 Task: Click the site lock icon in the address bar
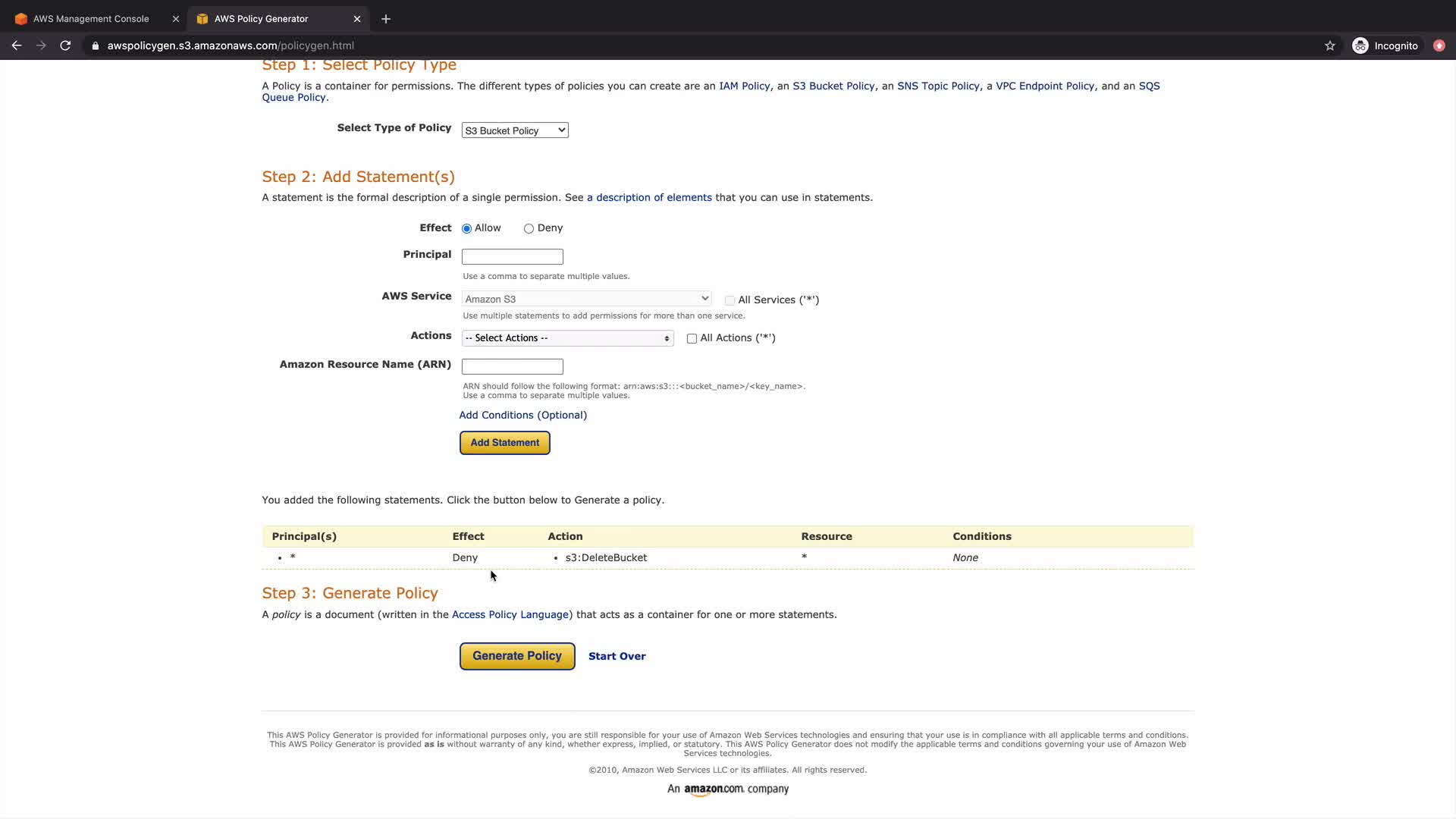click(96, 45)
